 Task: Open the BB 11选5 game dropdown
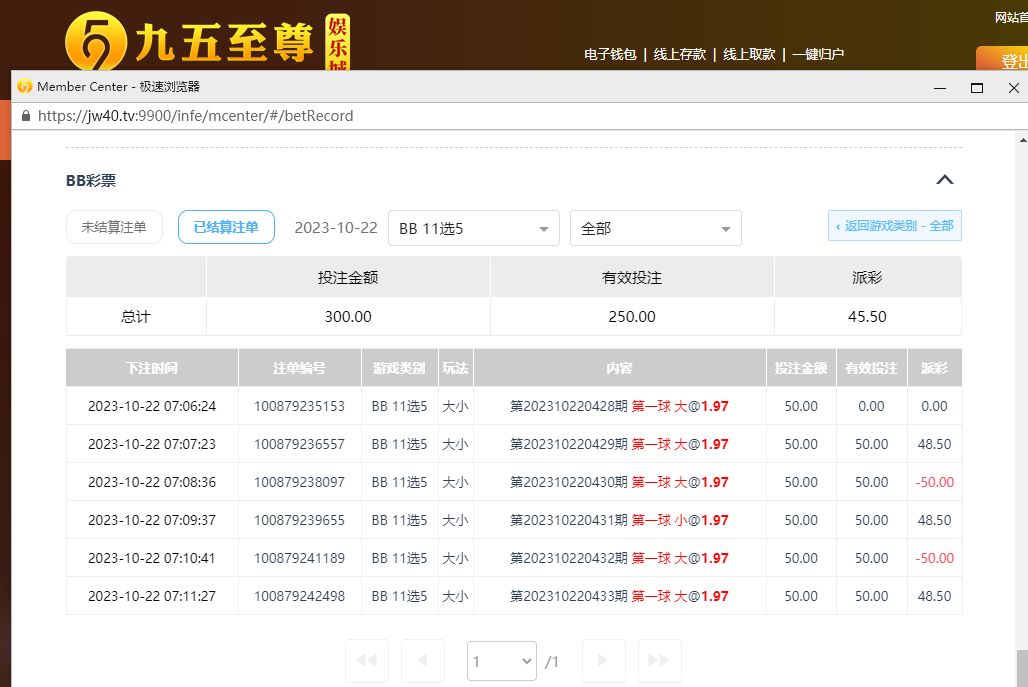click(x=473, y=228)
